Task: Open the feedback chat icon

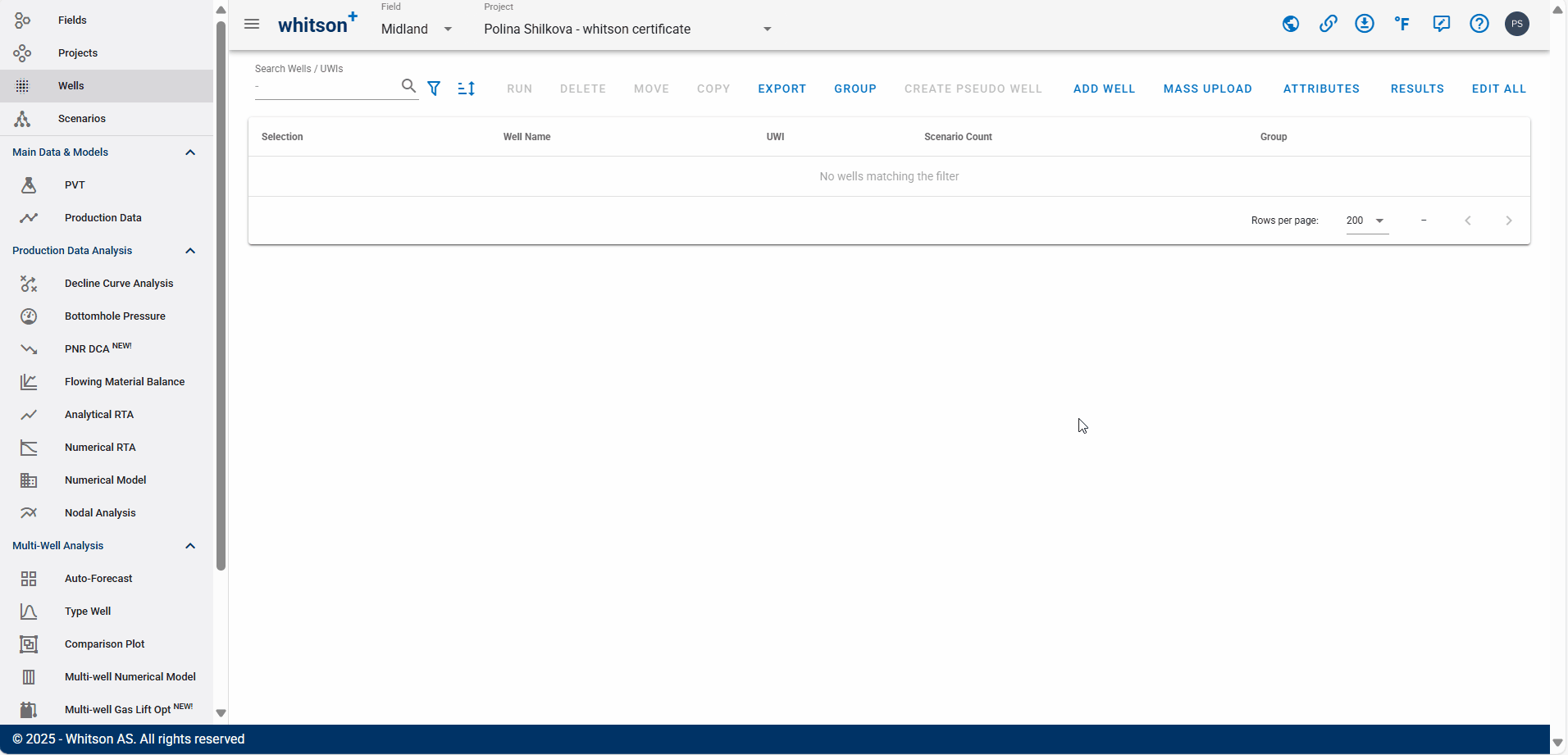Action: point(1441,24)
